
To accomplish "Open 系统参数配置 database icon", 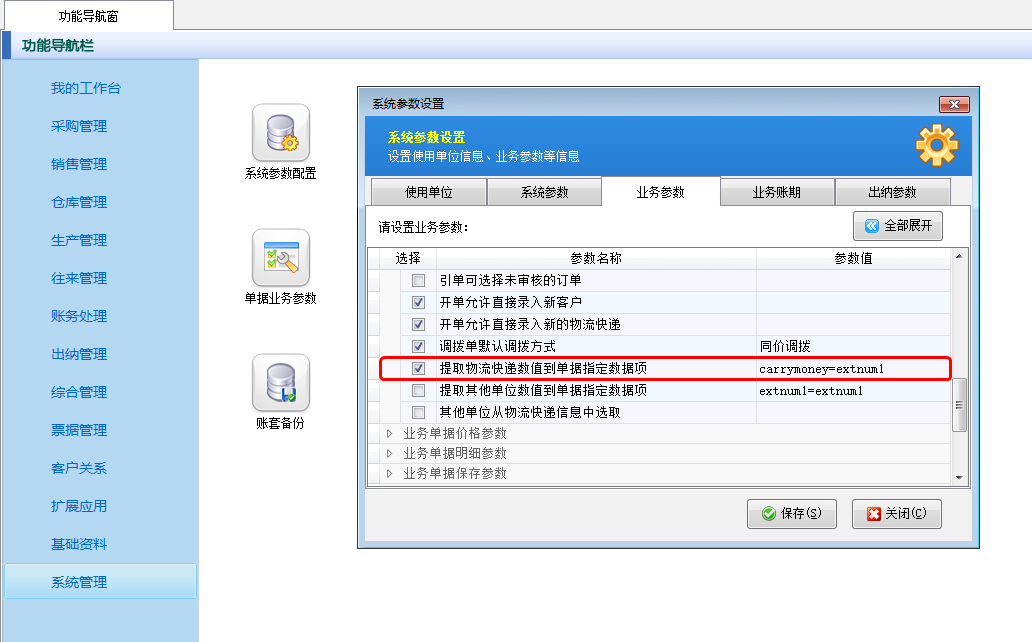I will (280, 133).
